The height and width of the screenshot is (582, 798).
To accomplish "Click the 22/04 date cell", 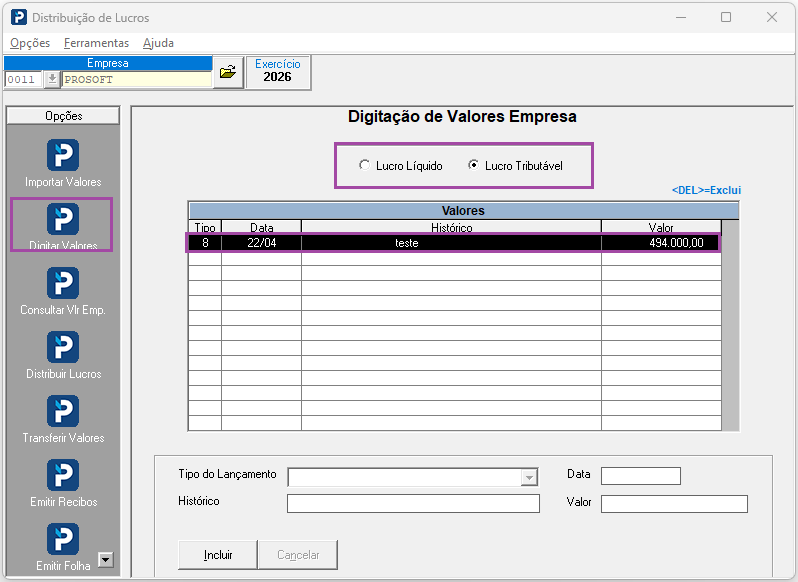I will pos(262,243).
